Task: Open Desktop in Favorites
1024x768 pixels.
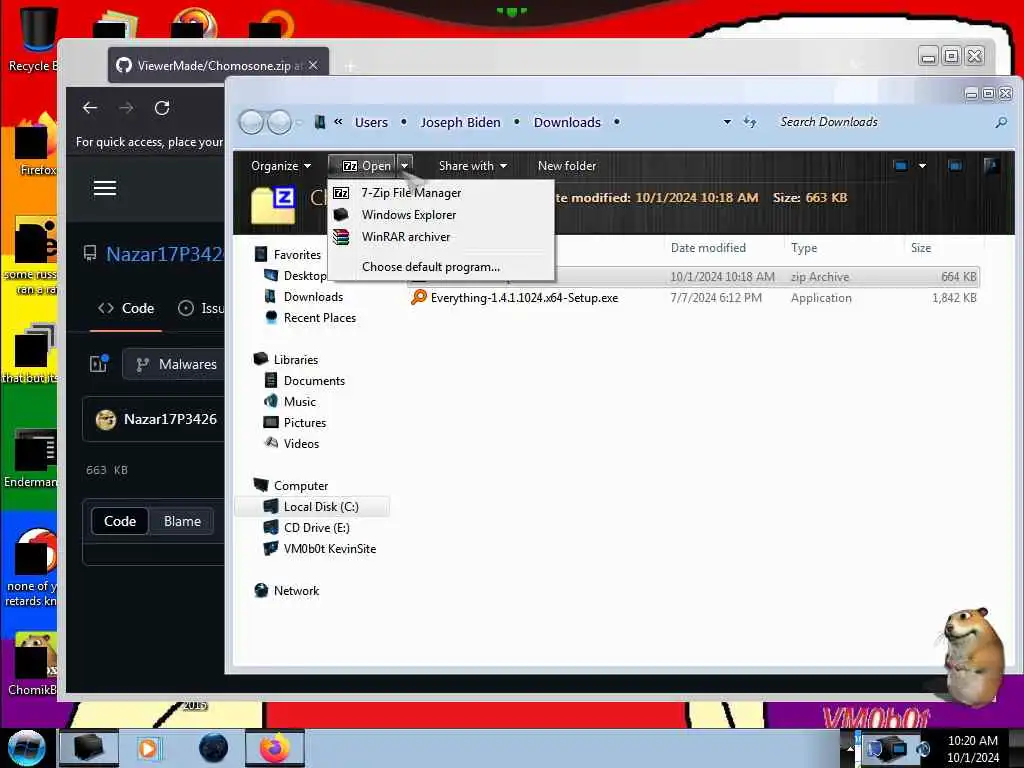Action: coord(304,276)
